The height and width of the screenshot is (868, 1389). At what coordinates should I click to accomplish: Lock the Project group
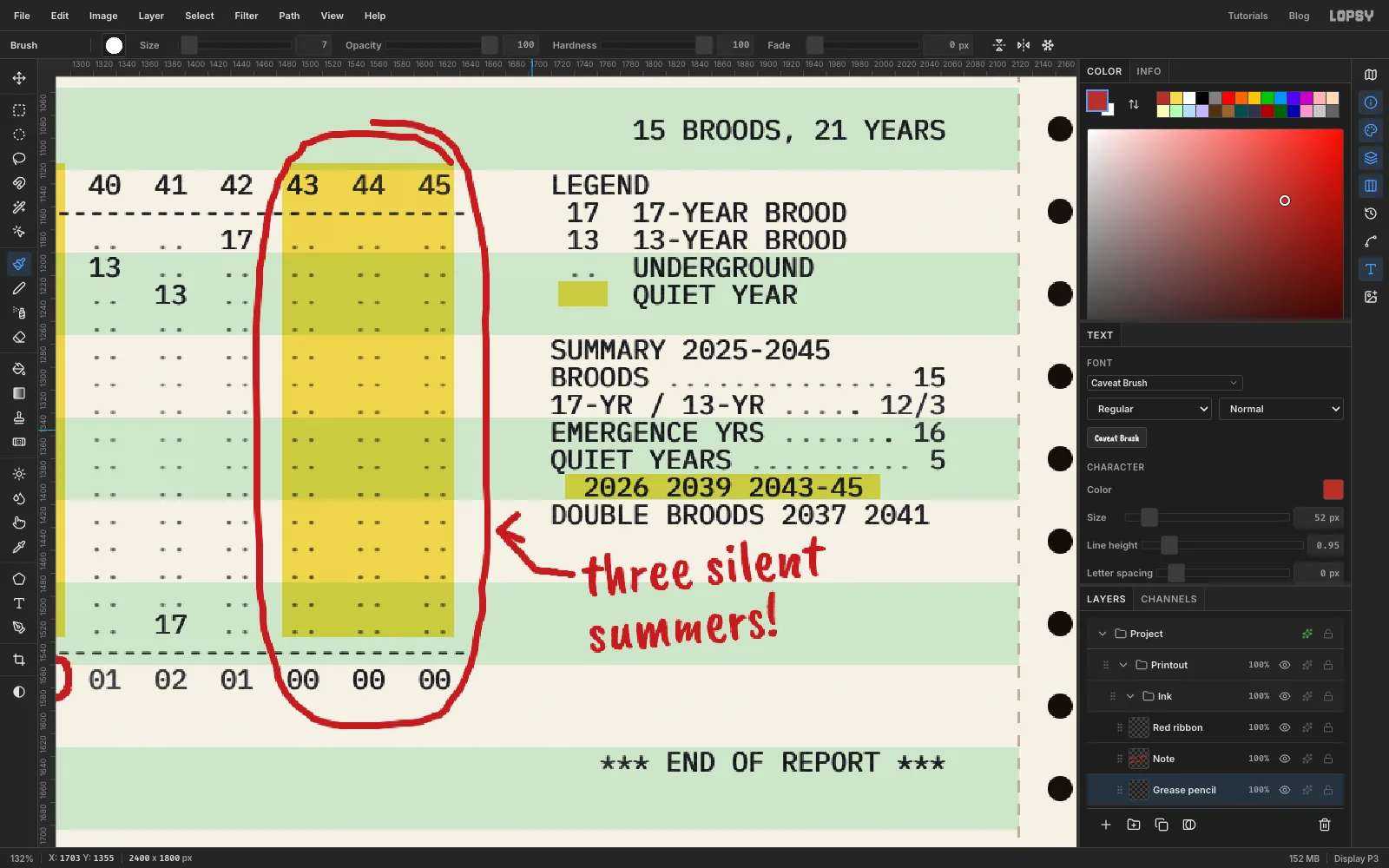click(x=1328, y=634)
